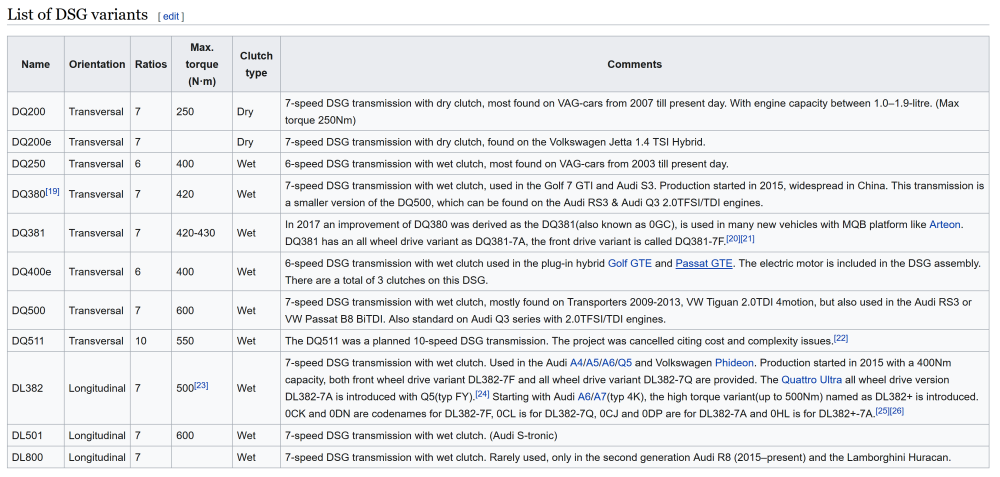Select the DL800 name cell
The width and height of the screenshot is (1000, 477).
click(36, 457)
